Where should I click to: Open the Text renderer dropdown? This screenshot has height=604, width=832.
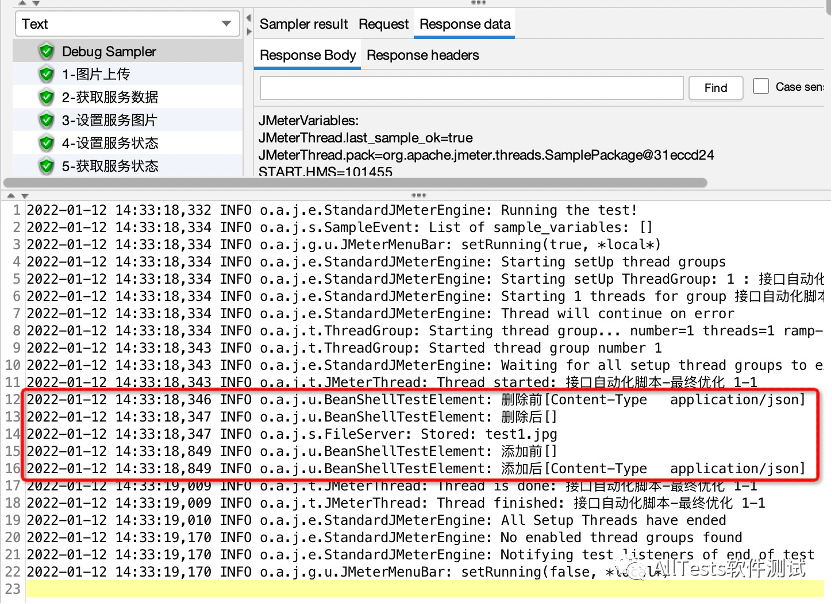point(127,24)
